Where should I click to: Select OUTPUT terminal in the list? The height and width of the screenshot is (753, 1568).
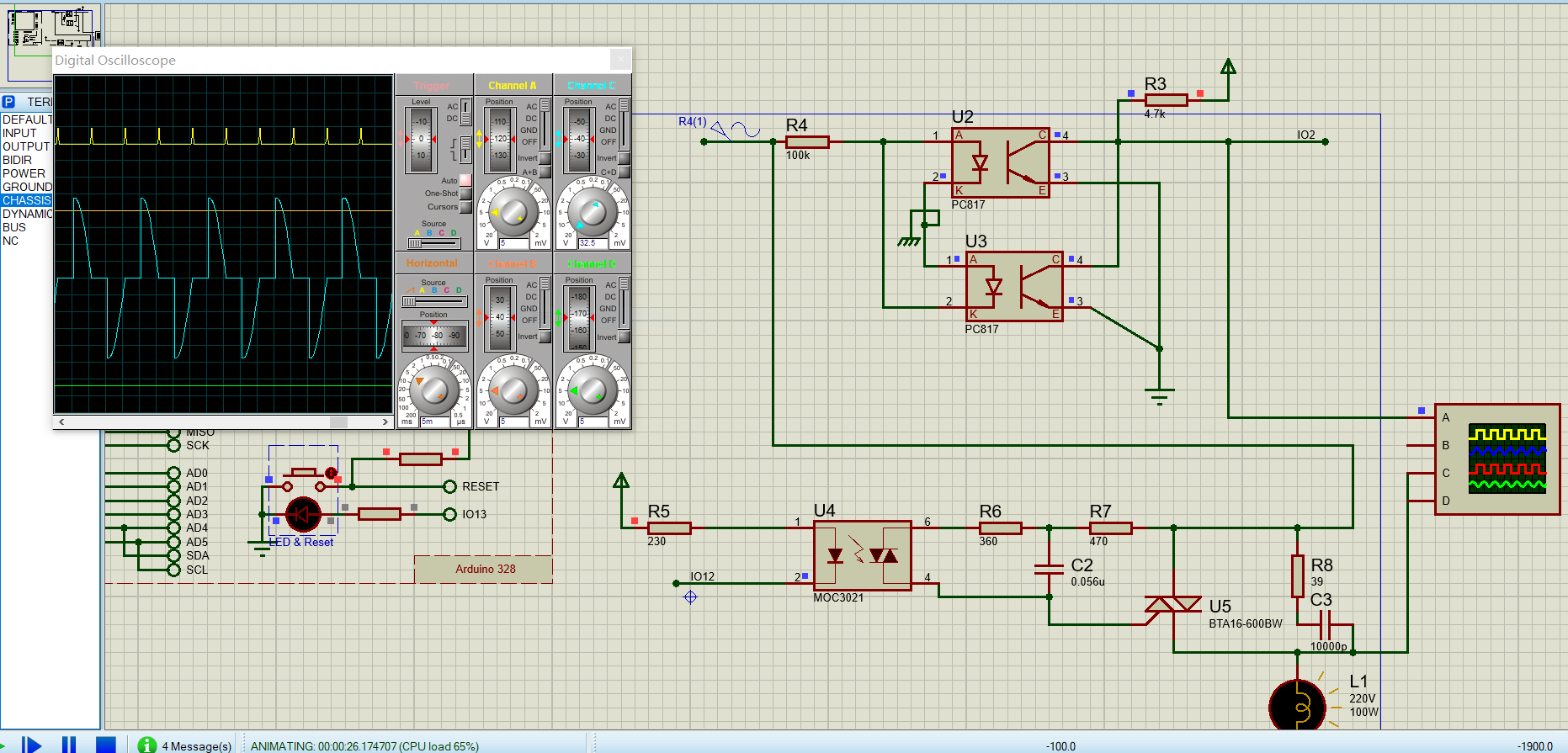[x=27, y=146]
